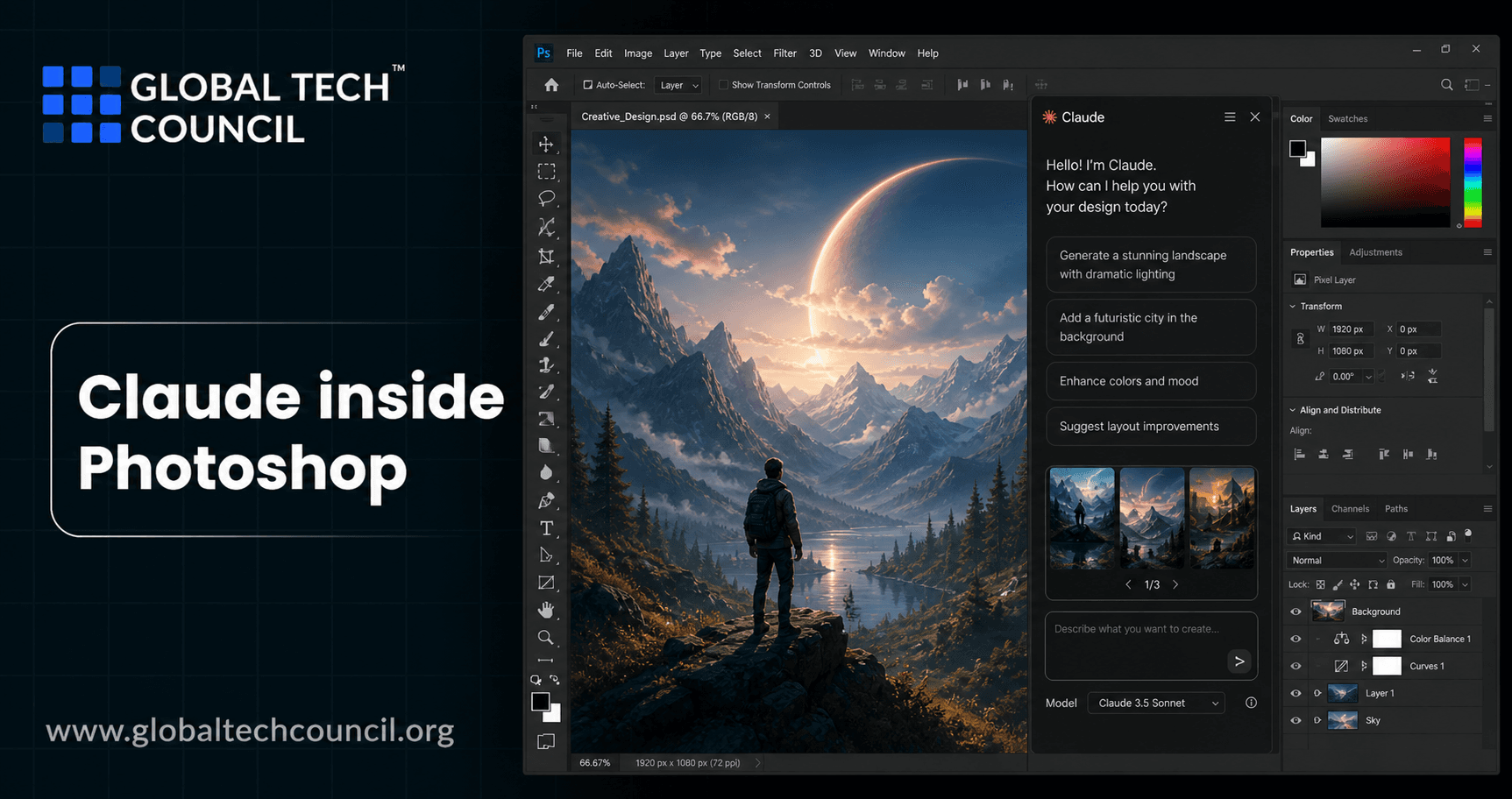The width and height of the screenshot is (1512, 799).
Task: Toggle the Auto-Select checkbox
Action: pyautogui.click(x=588, y=85)
